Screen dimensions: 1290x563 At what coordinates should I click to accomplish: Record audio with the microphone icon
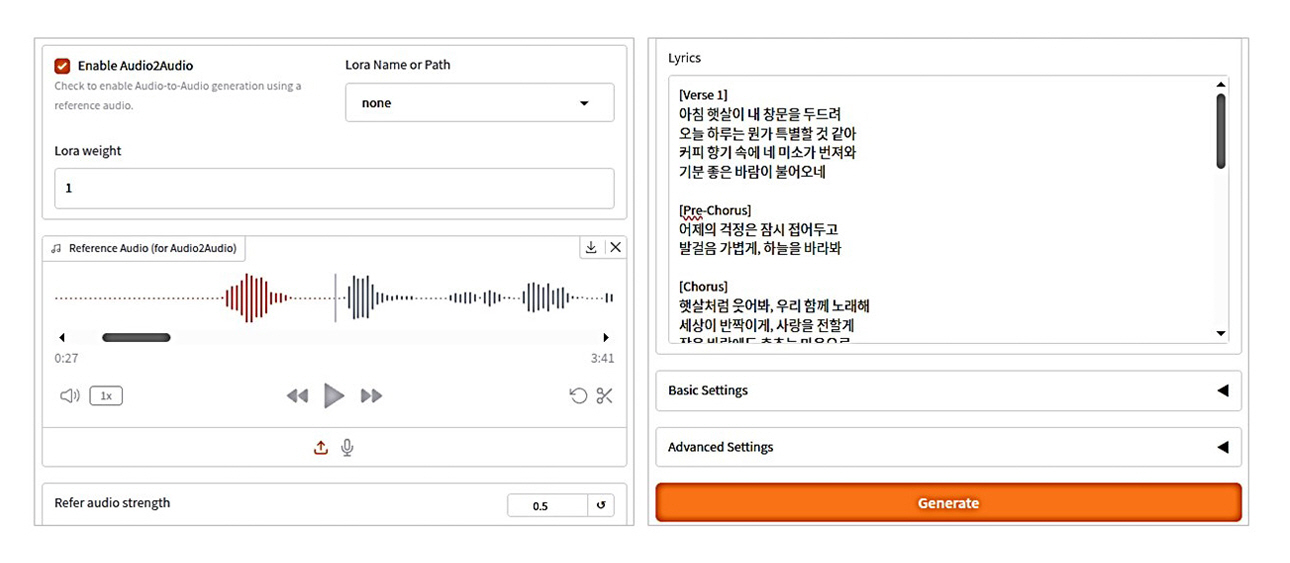[347, 448]
